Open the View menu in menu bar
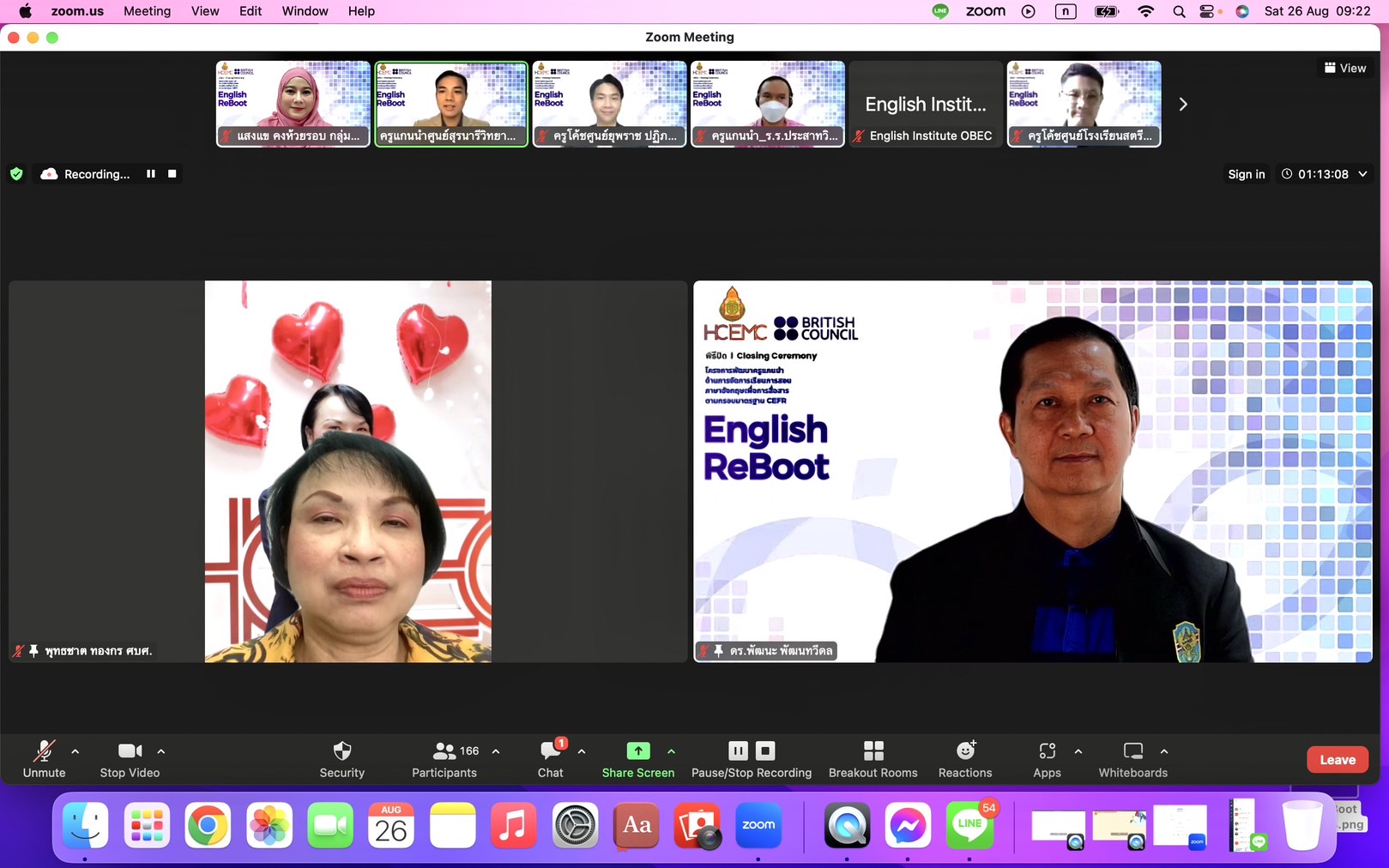The width and height of the screenshot is (1389, 868). pos(205,11)
